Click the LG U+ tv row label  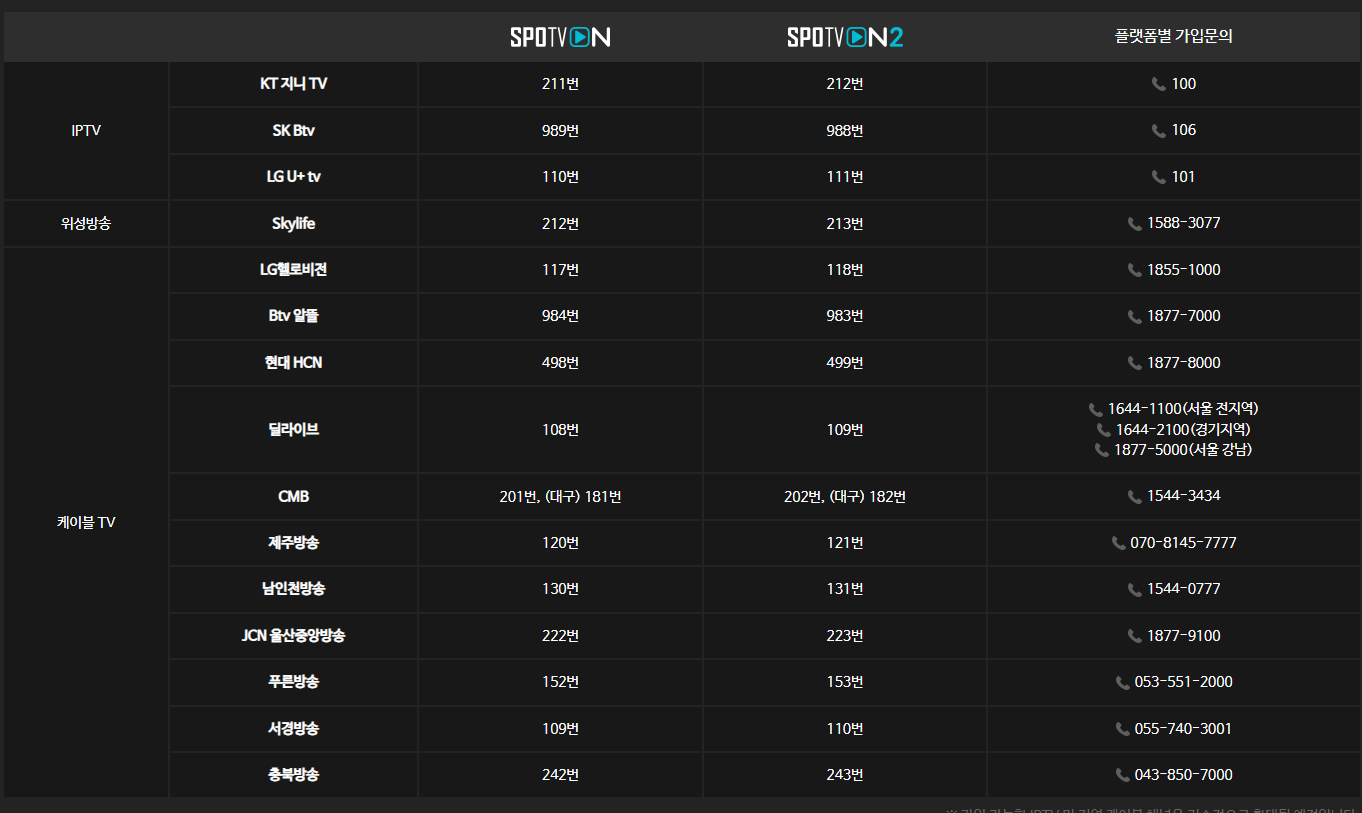pos(293,177)
